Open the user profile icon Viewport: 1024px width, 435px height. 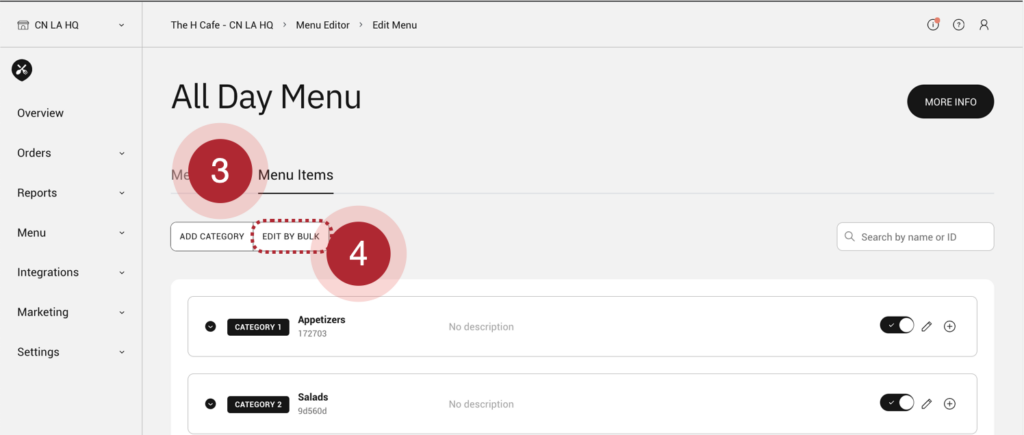click(984, 25)
